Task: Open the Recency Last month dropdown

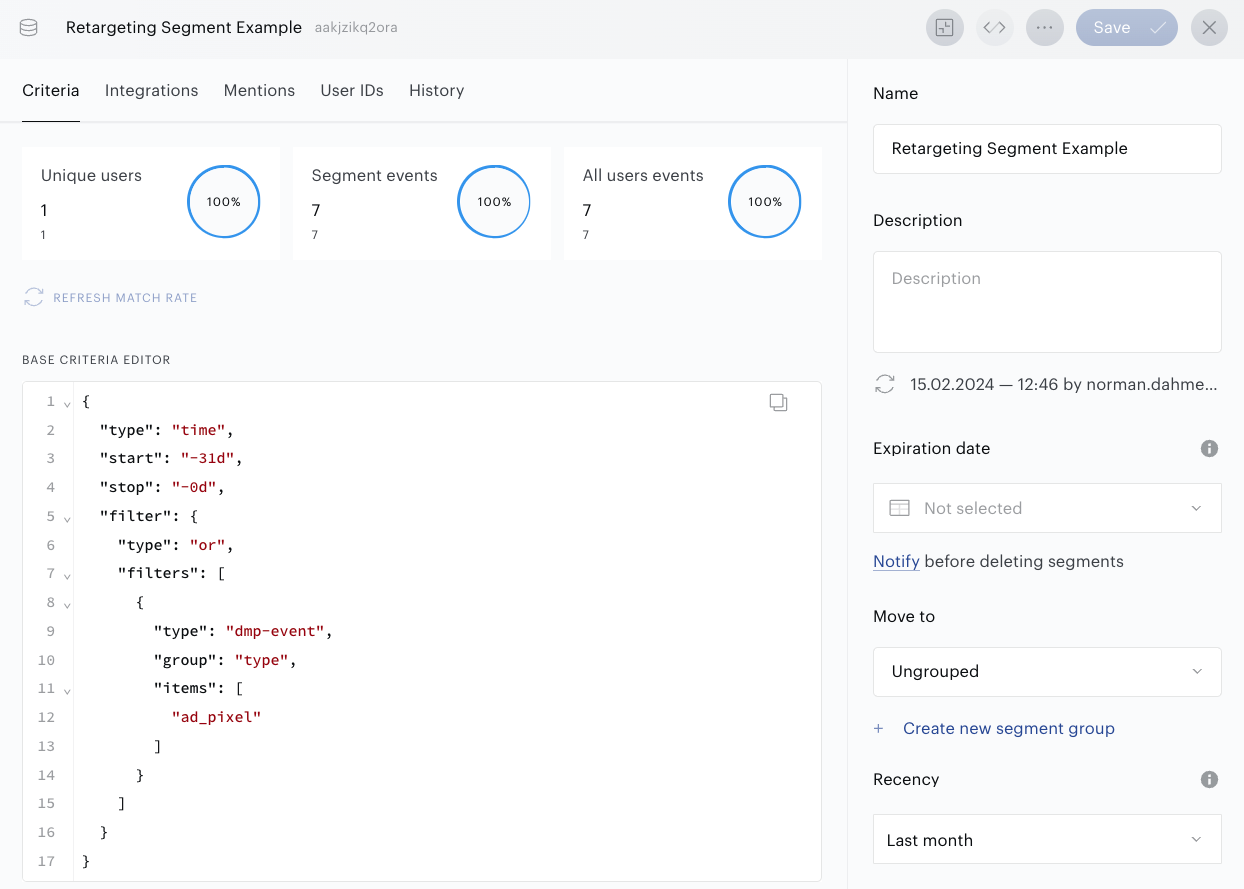Action: (1047, 840)
